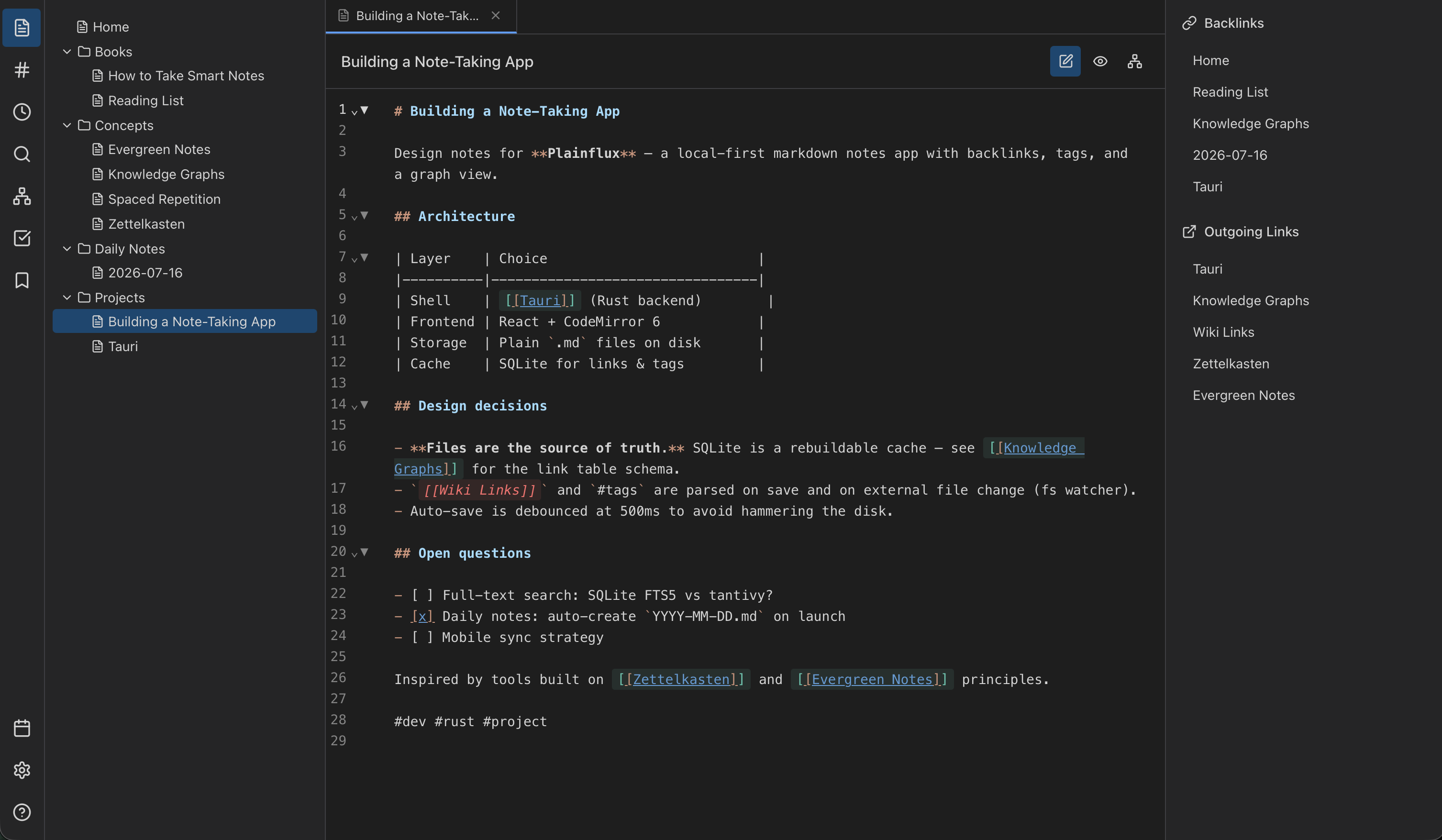This screenshot has width=1442, height=840.
Task: Show recent notes clock icon
Action: 22,111
